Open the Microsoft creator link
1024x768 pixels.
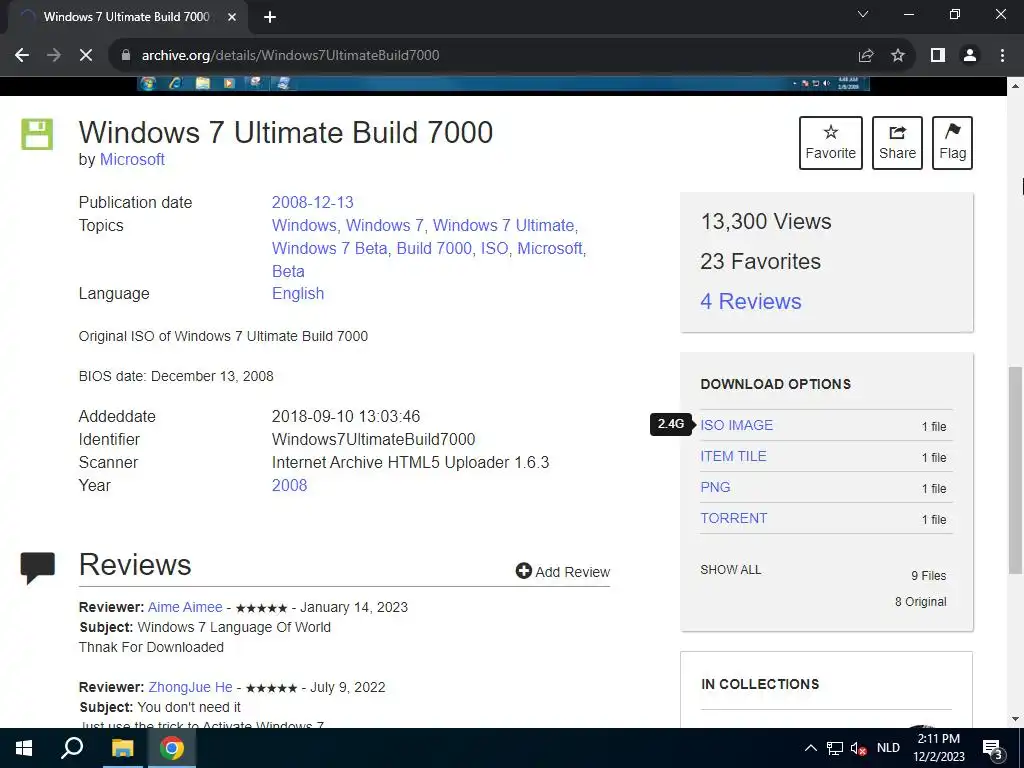tap(132, 159)
